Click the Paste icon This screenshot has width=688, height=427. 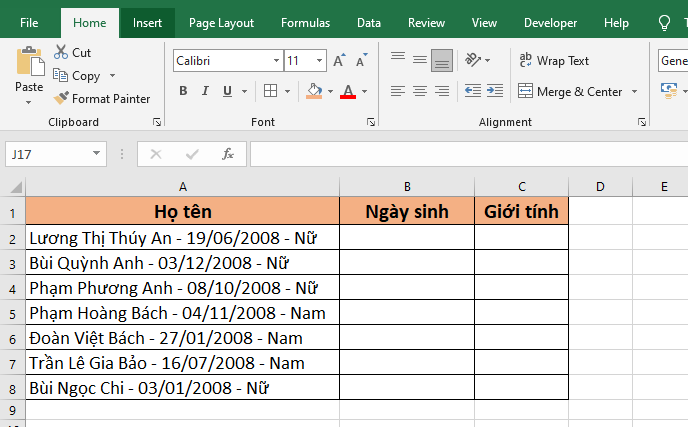(x=29, y=62)
